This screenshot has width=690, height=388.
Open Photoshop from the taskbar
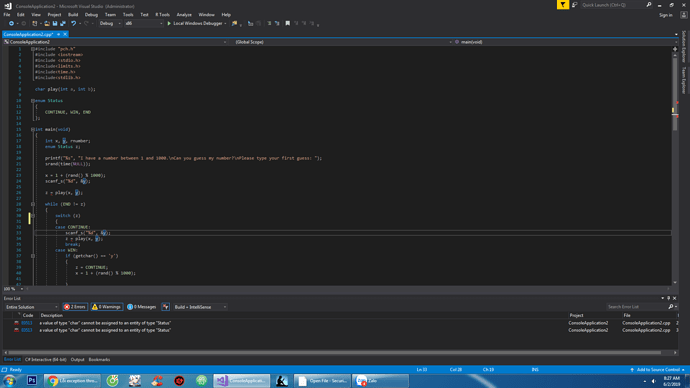coord(32,381)
